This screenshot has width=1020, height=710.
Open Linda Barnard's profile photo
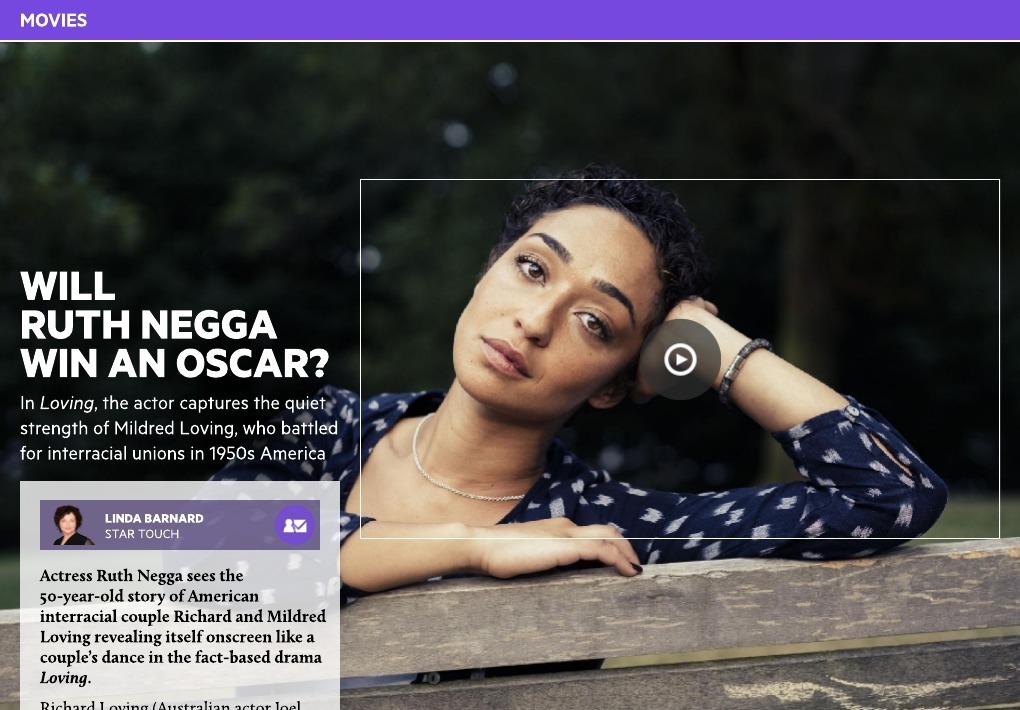pyautogui.click(x=72, y=525)
